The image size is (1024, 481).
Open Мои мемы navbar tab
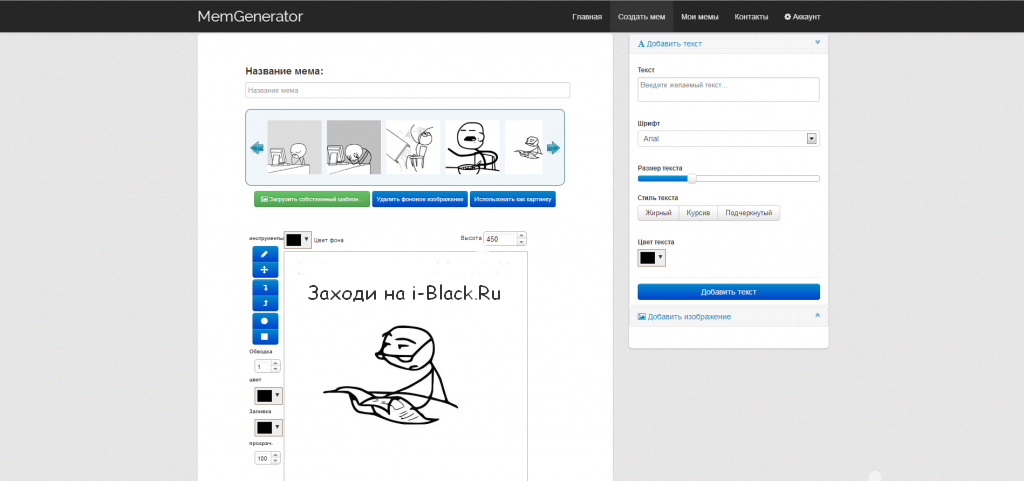click(x=699, y=17)
